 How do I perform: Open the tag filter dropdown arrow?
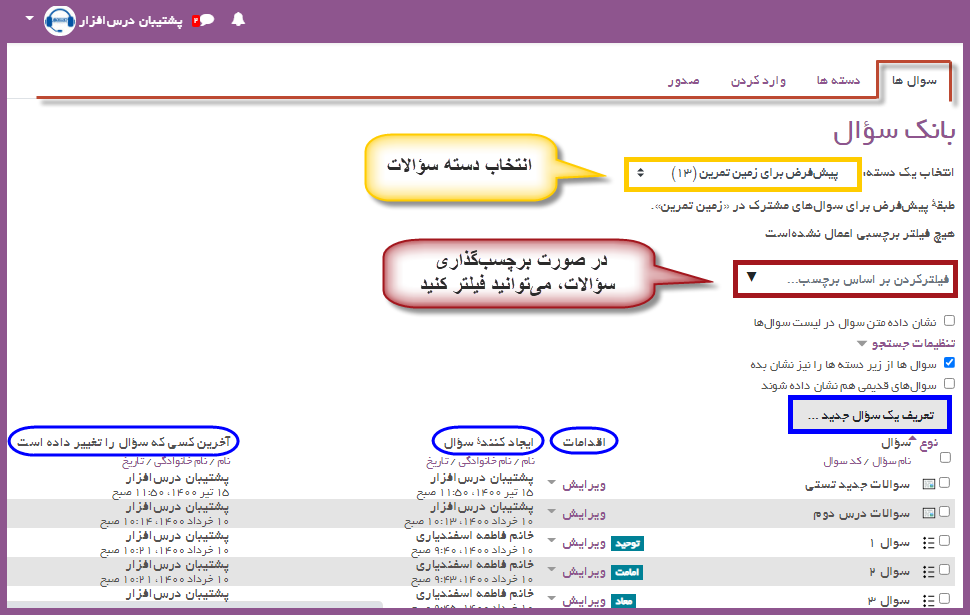point(751,277)
